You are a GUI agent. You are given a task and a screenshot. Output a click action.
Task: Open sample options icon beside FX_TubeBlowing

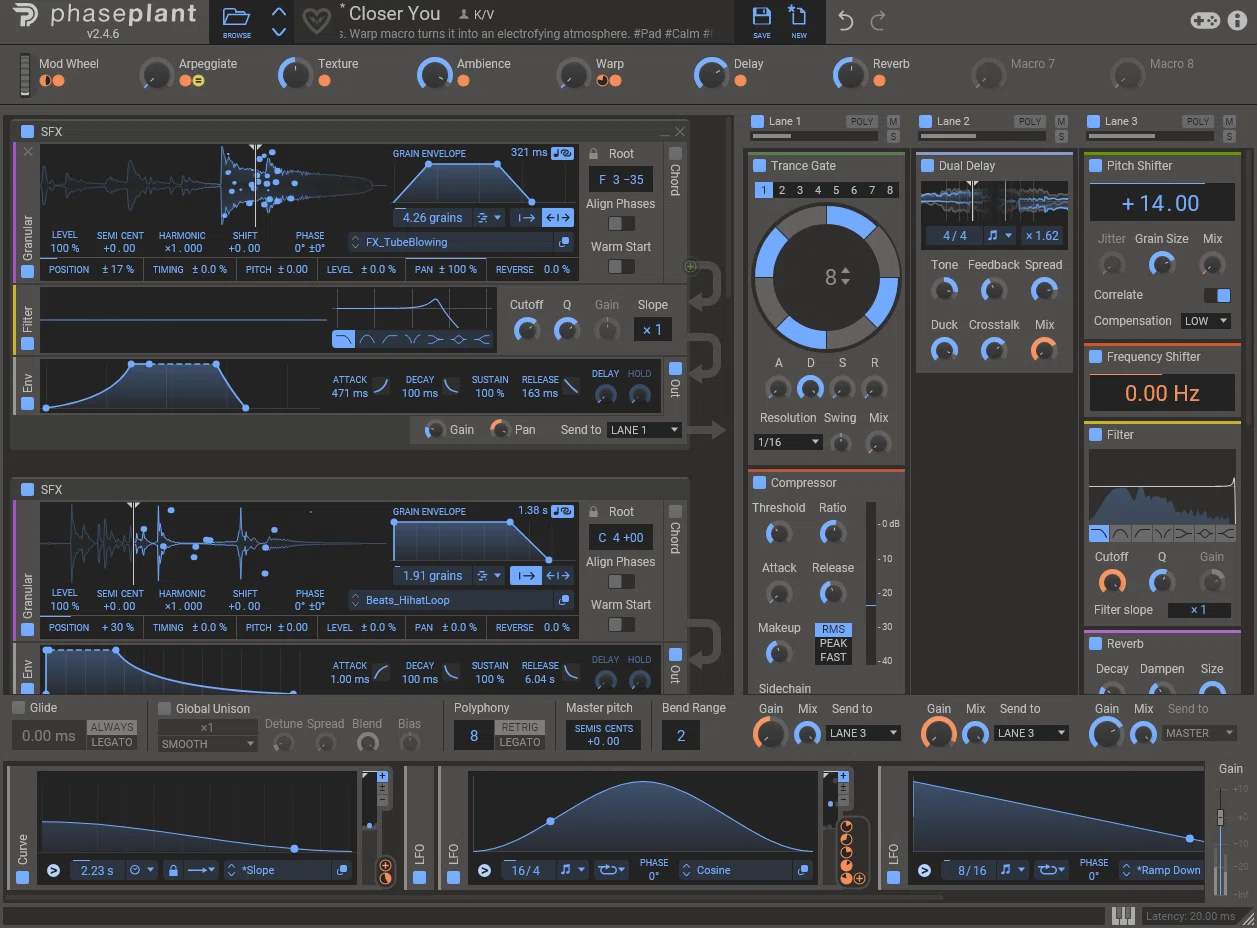(564, 242)
